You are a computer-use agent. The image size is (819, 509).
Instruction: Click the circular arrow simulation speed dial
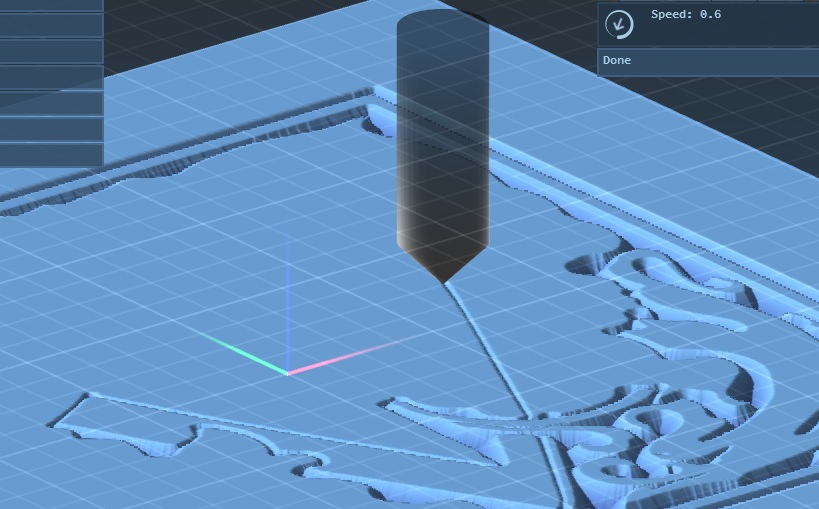point(619,24)
